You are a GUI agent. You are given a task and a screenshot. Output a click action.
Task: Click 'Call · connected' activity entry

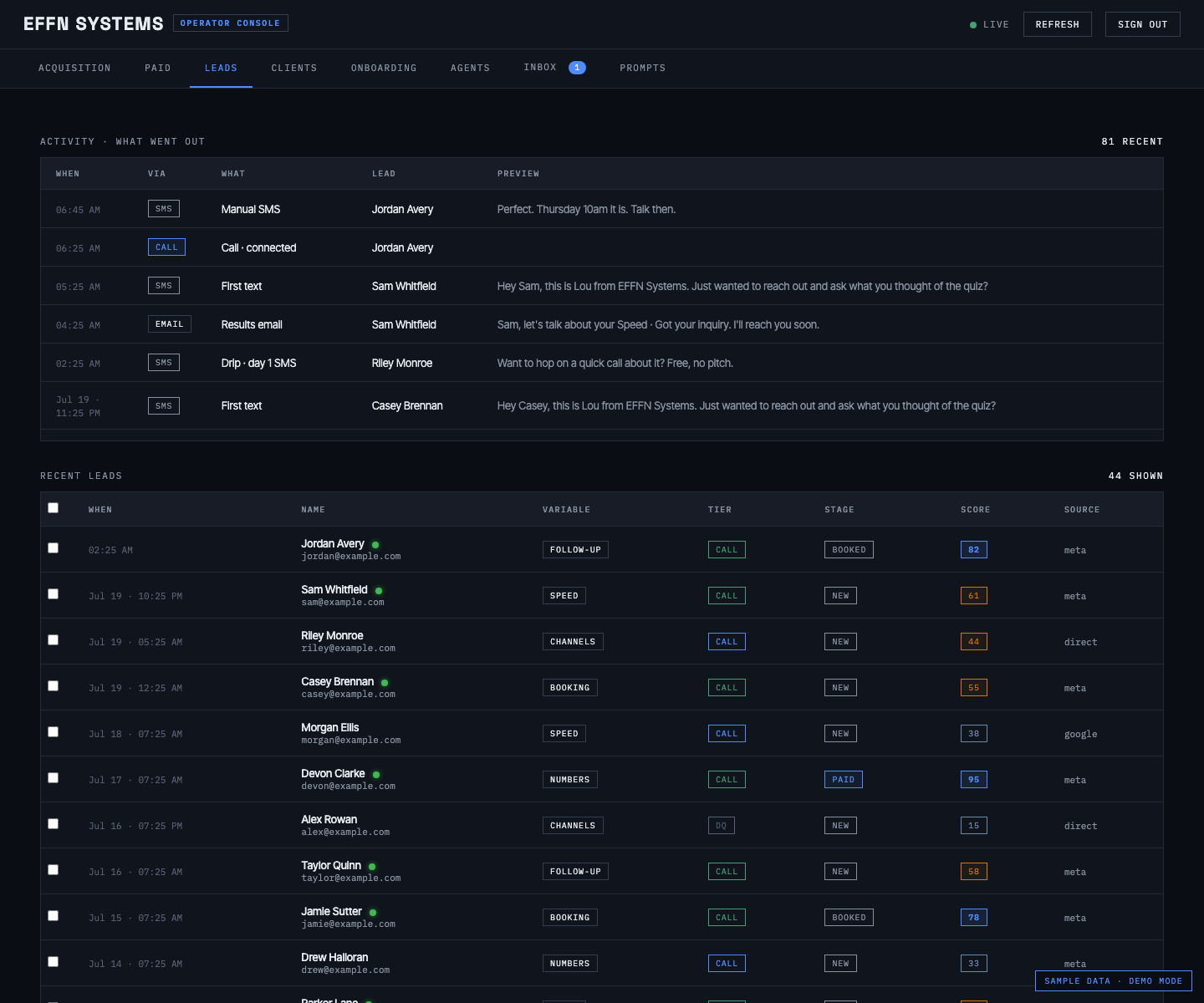[259, 247]
